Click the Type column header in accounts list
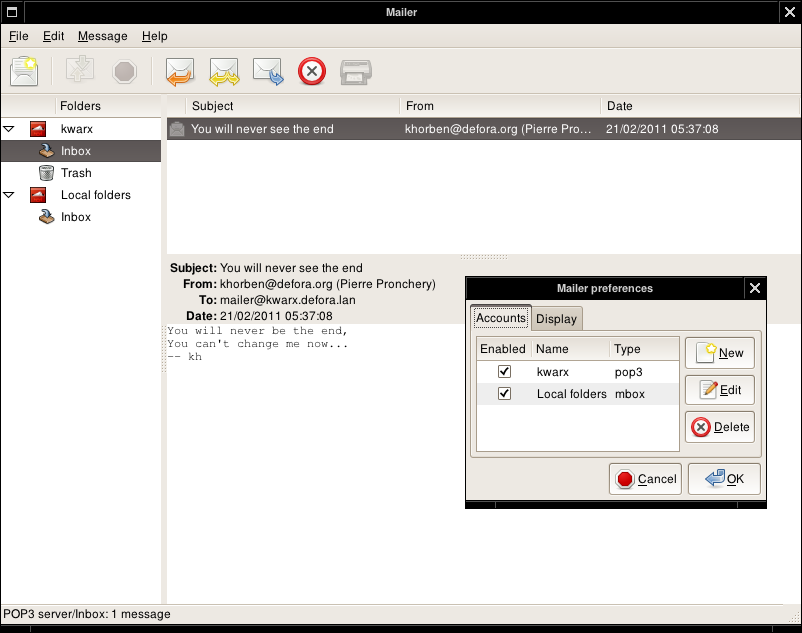 (x=644, y=349)
